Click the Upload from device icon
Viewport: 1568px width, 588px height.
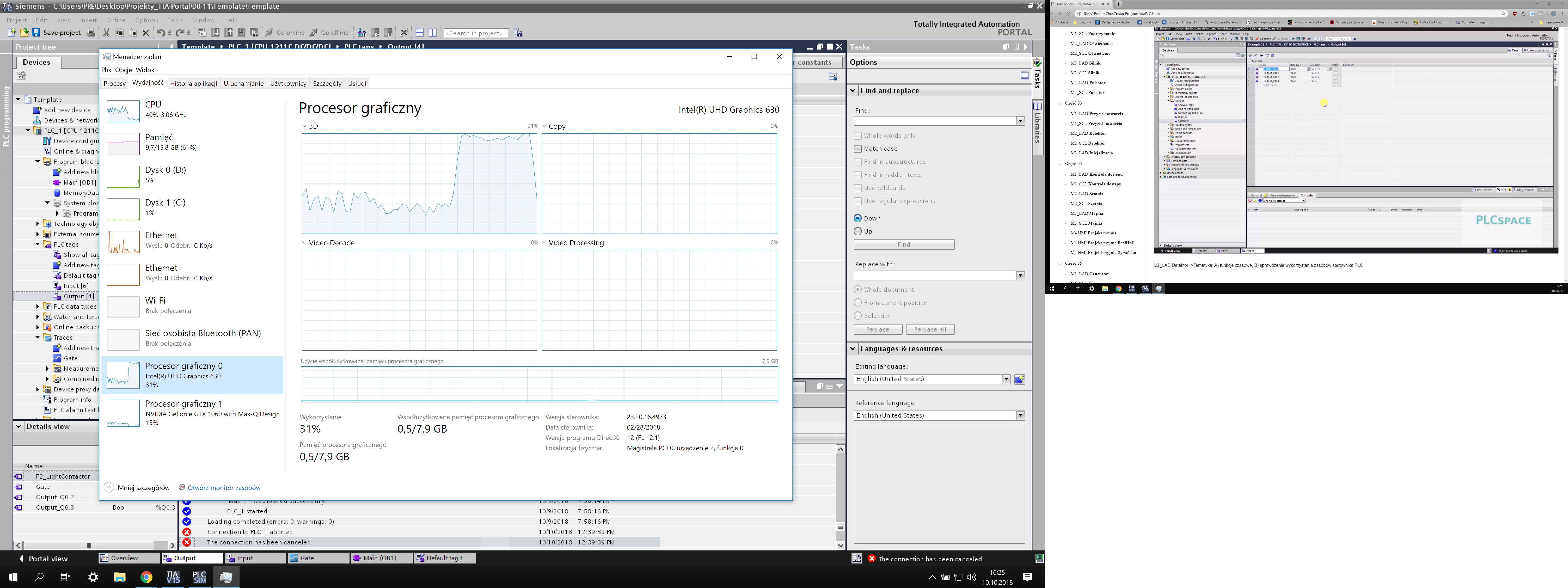(x=229, y=33)
